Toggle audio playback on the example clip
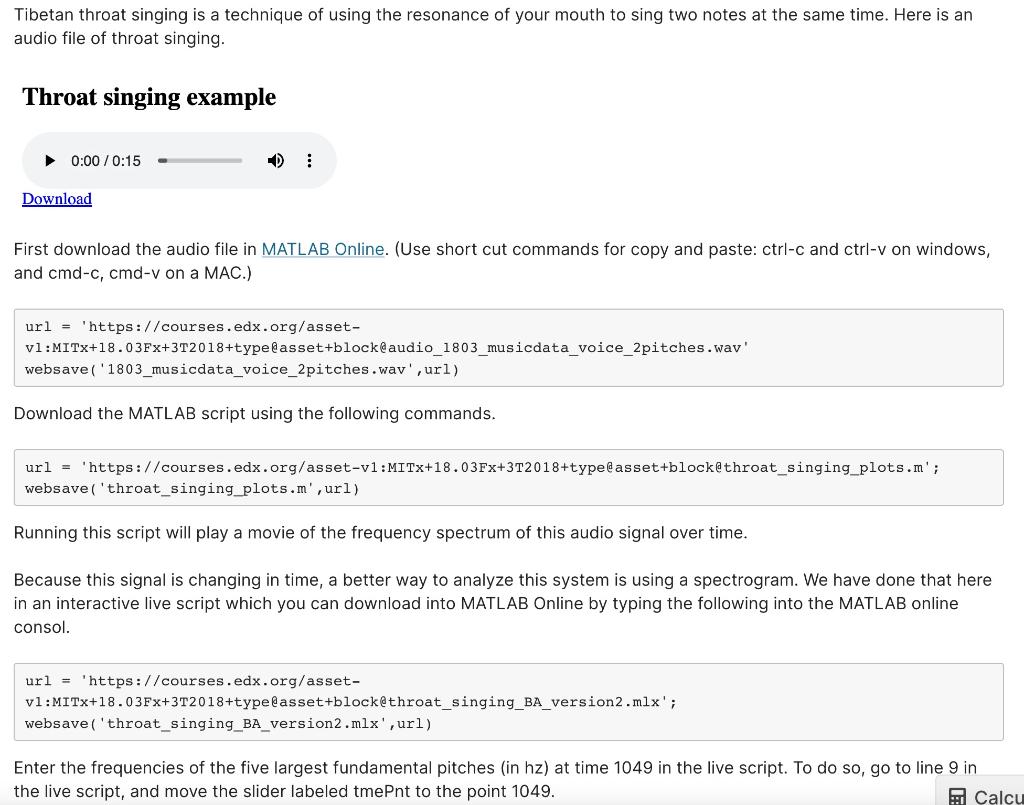 click(x=50, y=160)
